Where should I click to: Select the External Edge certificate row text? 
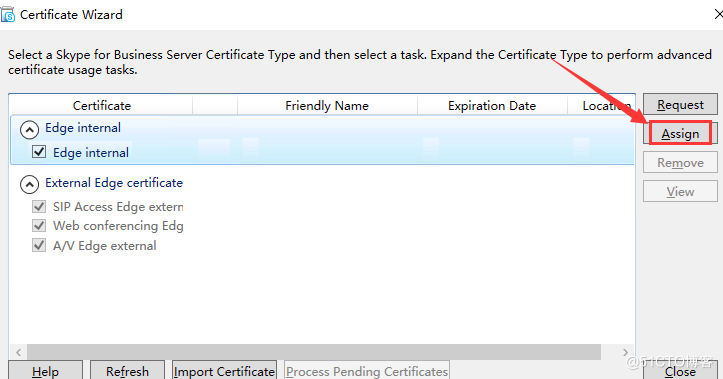click(x=114, y=183)
